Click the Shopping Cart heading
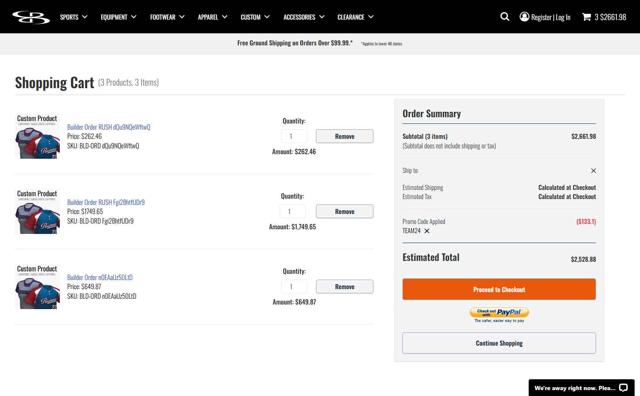640x396 pixels. [54, 82]
